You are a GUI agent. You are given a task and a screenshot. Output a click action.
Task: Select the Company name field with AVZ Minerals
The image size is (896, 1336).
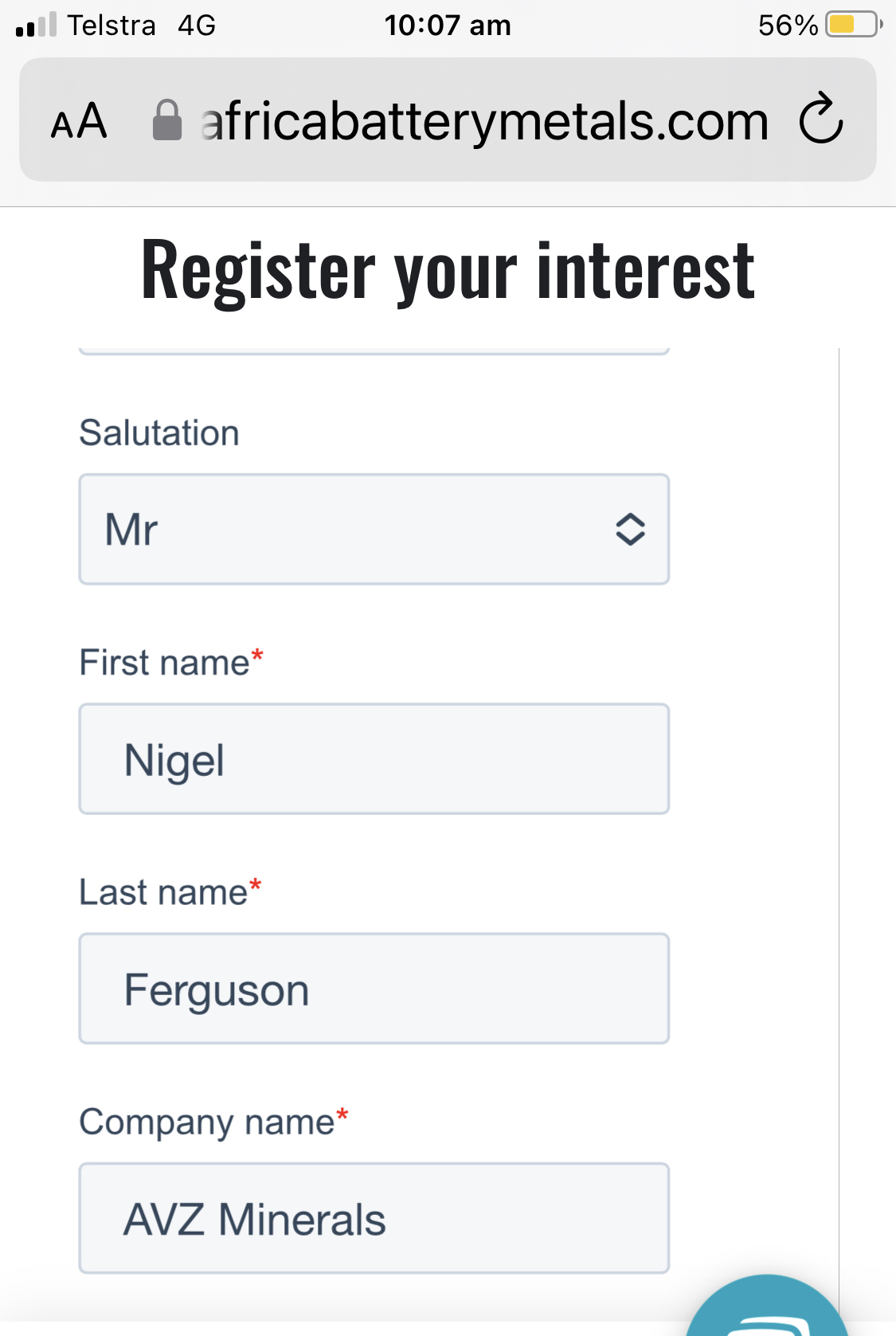pos(374,1218)
